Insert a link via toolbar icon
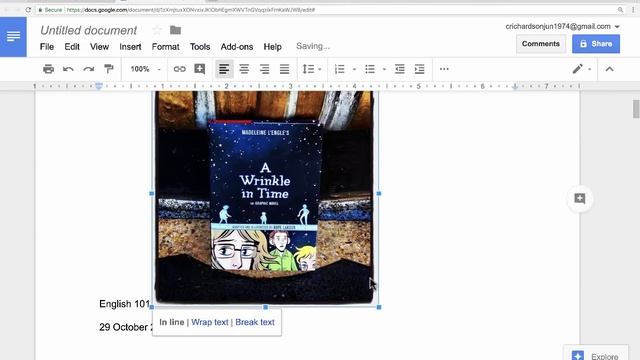 pos(180,69)
